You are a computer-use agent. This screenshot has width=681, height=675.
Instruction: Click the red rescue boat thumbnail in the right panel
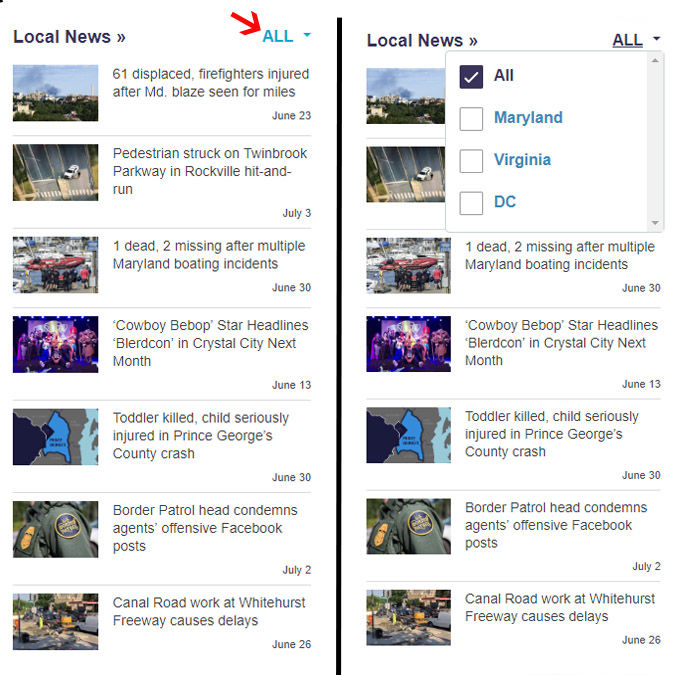point(408,265)
